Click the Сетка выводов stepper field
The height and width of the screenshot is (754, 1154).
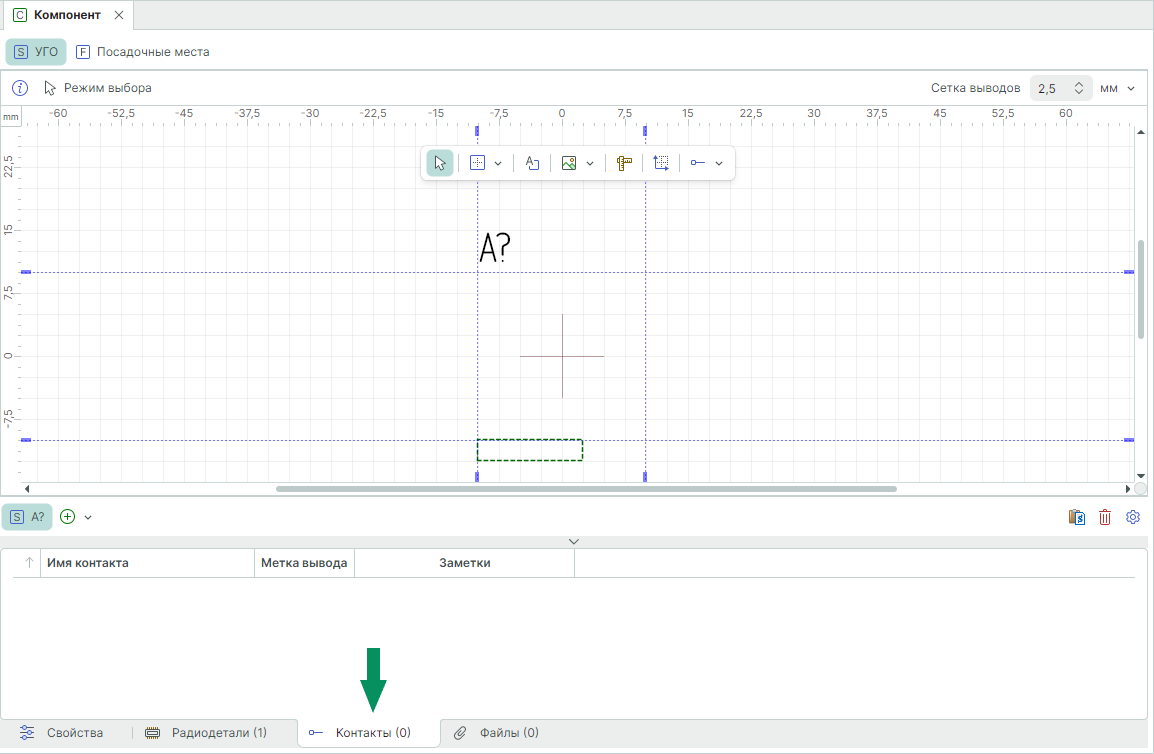click(1060, 88)
